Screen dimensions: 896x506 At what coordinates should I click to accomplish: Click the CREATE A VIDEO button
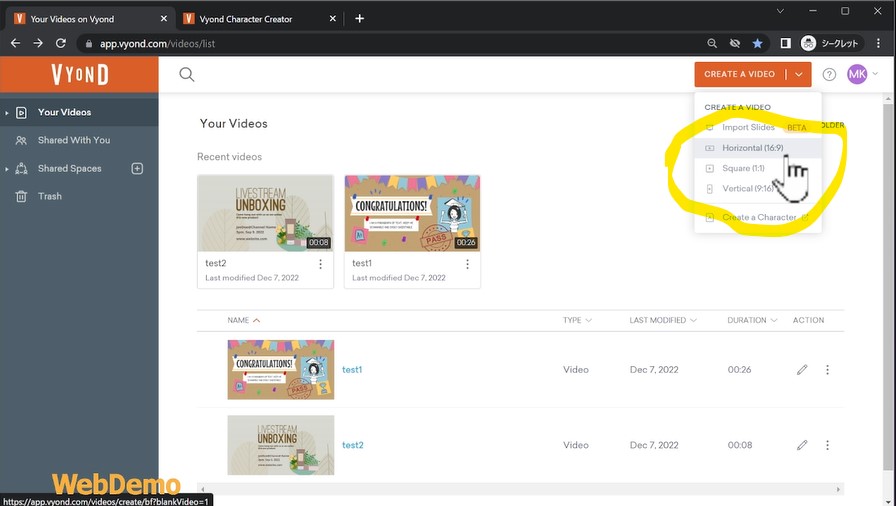pos(739,74)
